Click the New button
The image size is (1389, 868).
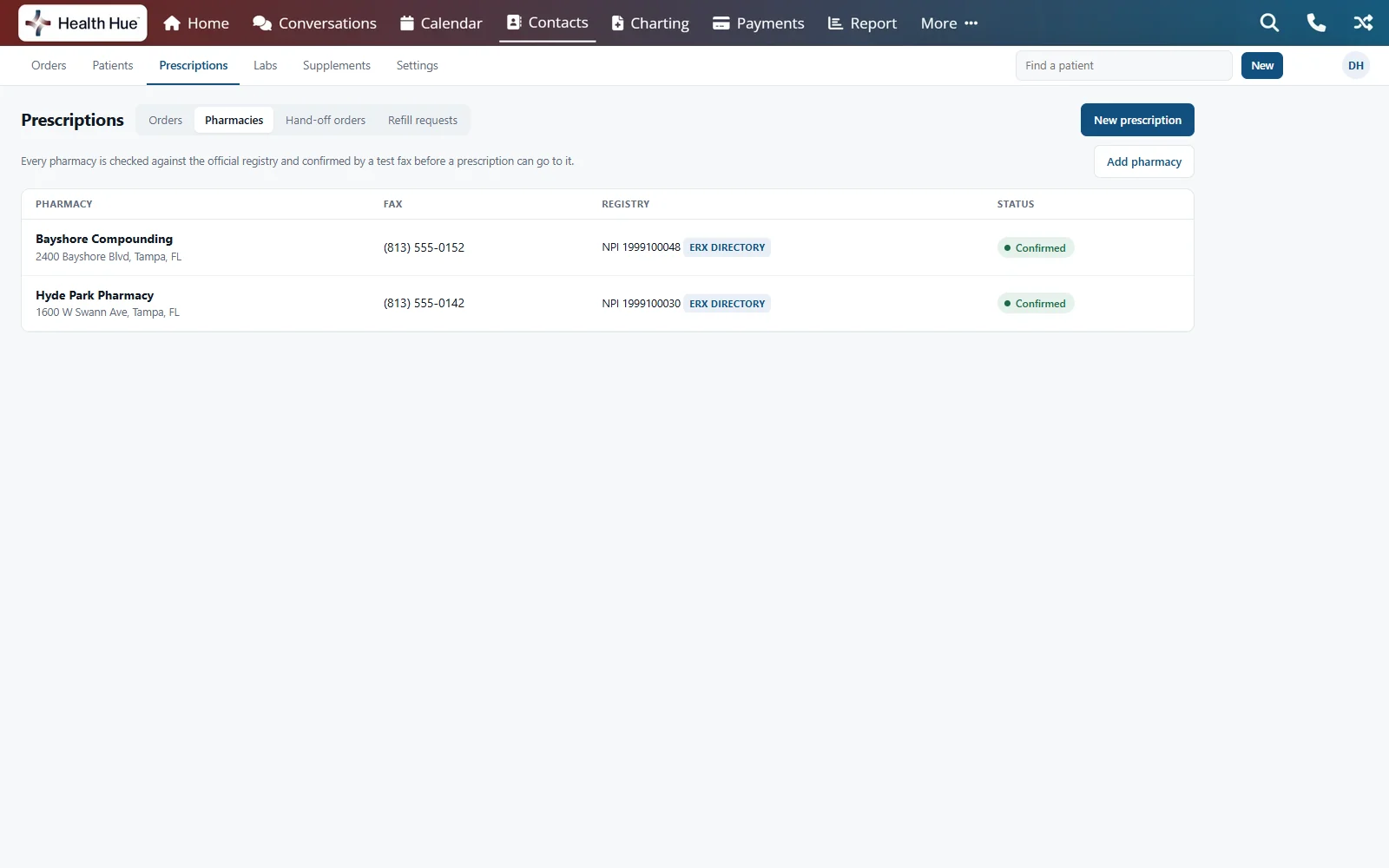[x=1262, y=66]
